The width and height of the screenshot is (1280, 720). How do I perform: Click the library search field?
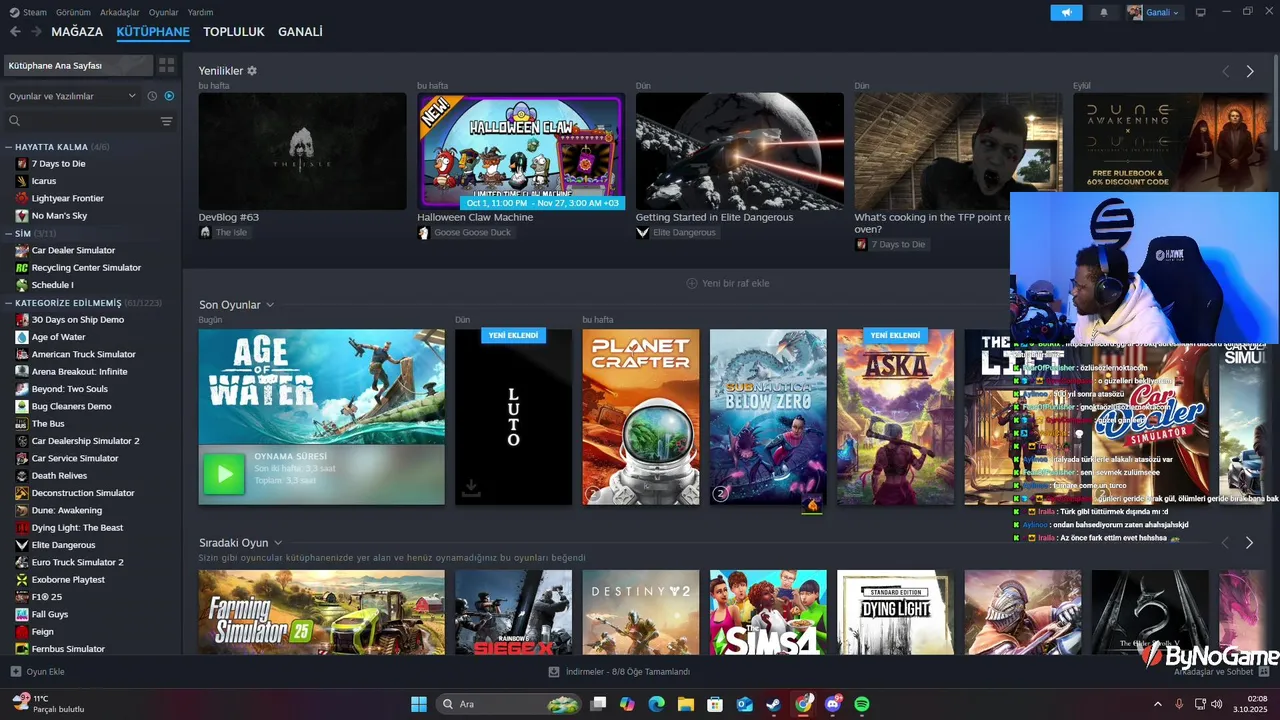pos(82,121)
